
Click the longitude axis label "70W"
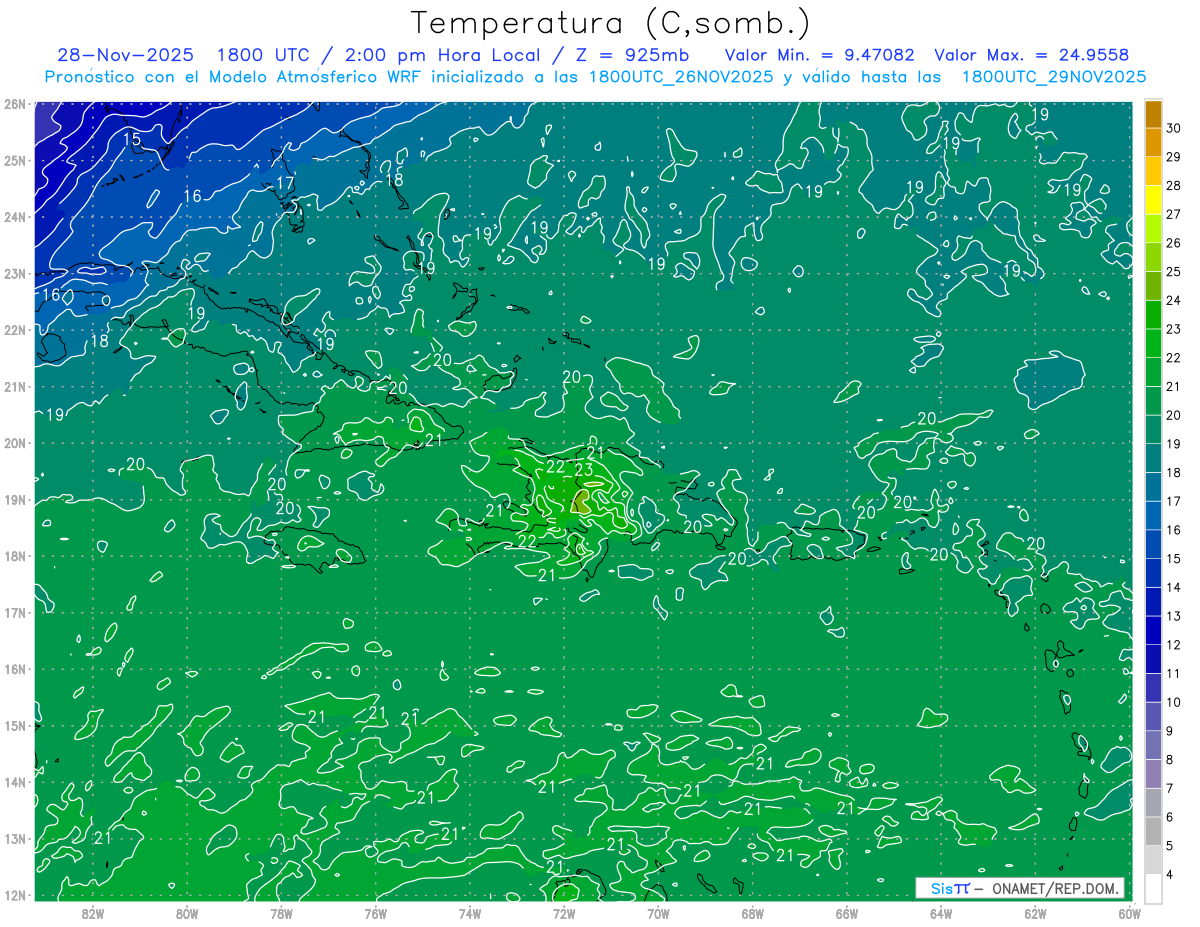658,913
